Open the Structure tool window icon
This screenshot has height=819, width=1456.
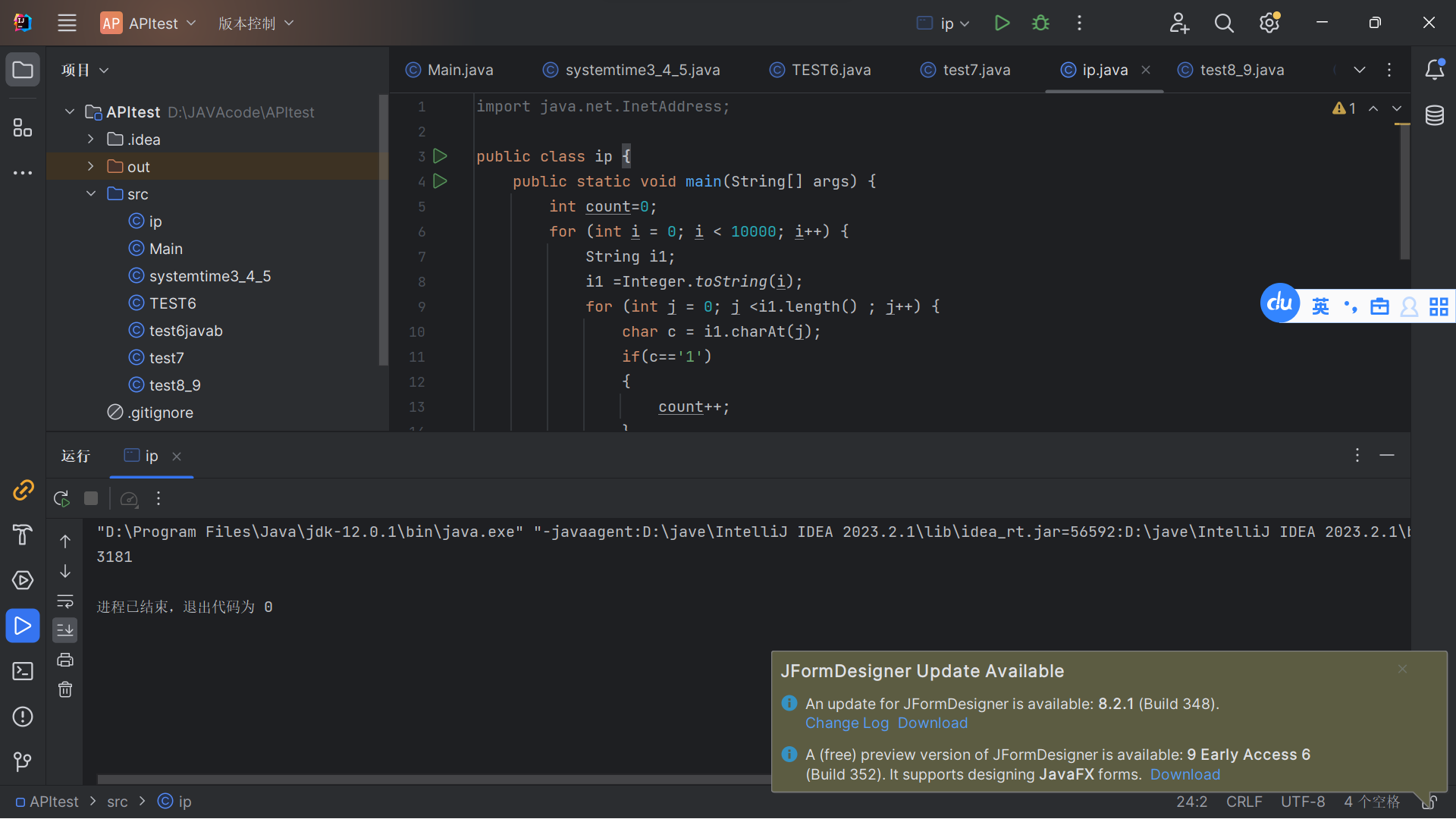click(x=23, y=128)
